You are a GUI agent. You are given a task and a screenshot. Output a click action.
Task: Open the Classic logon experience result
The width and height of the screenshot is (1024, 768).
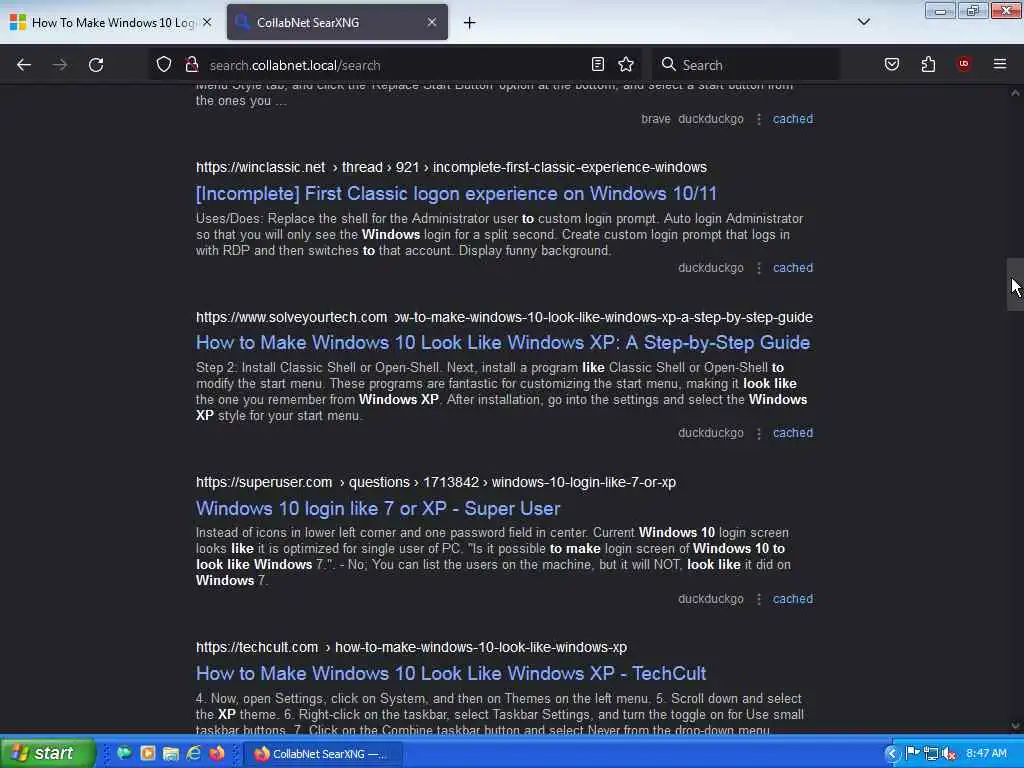pyautogui.click(x=456, y=193)
